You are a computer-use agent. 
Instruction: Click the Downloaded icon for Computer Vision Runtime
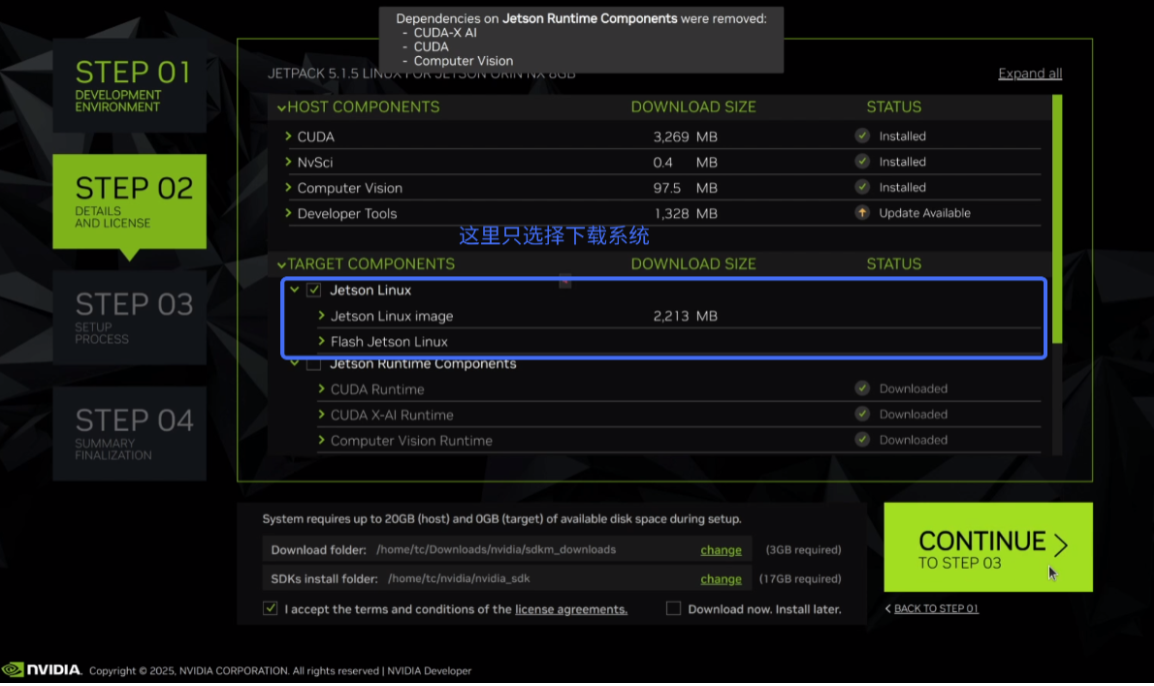coord(862,439)
